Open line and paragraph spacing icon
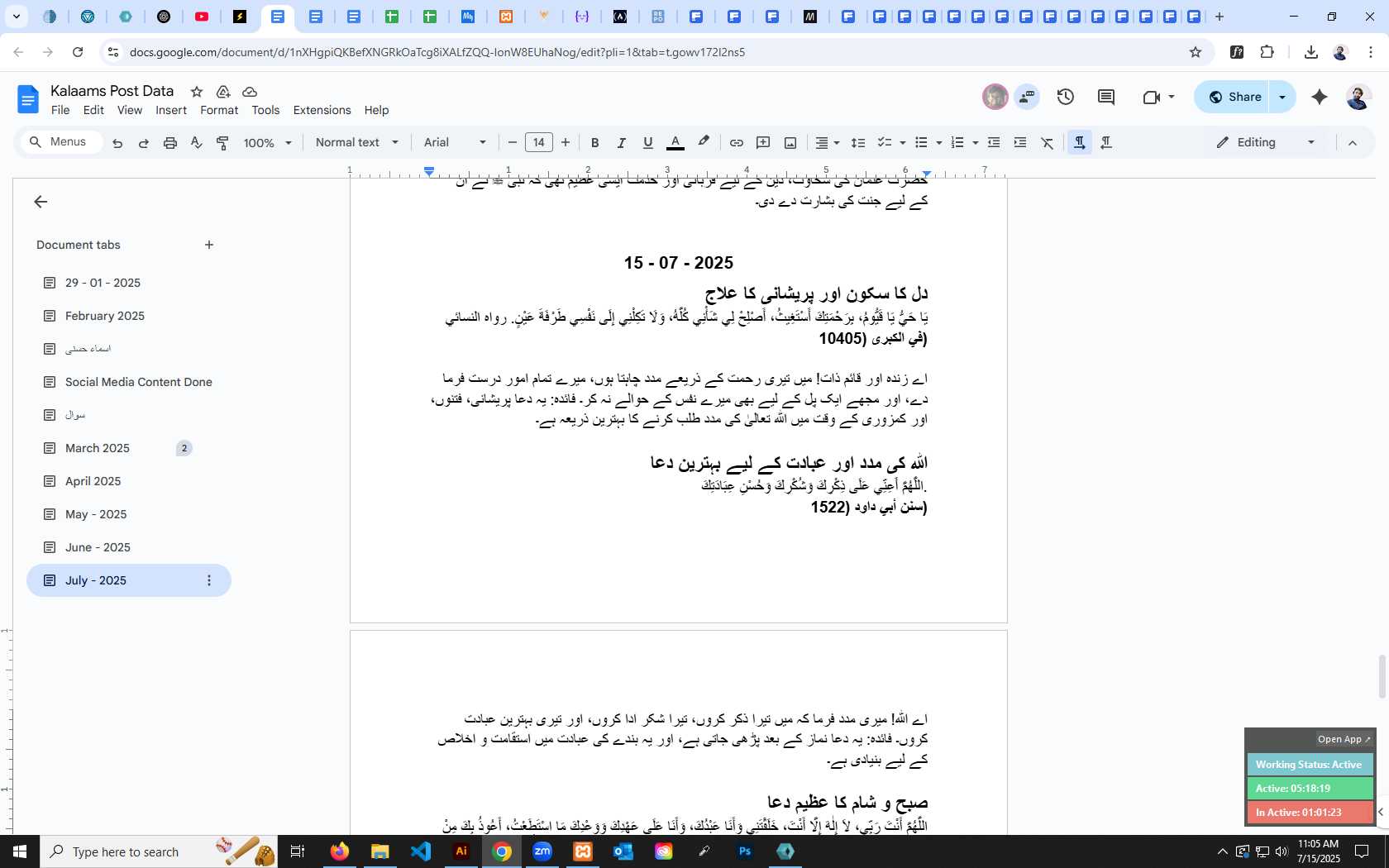 [858, 143]
